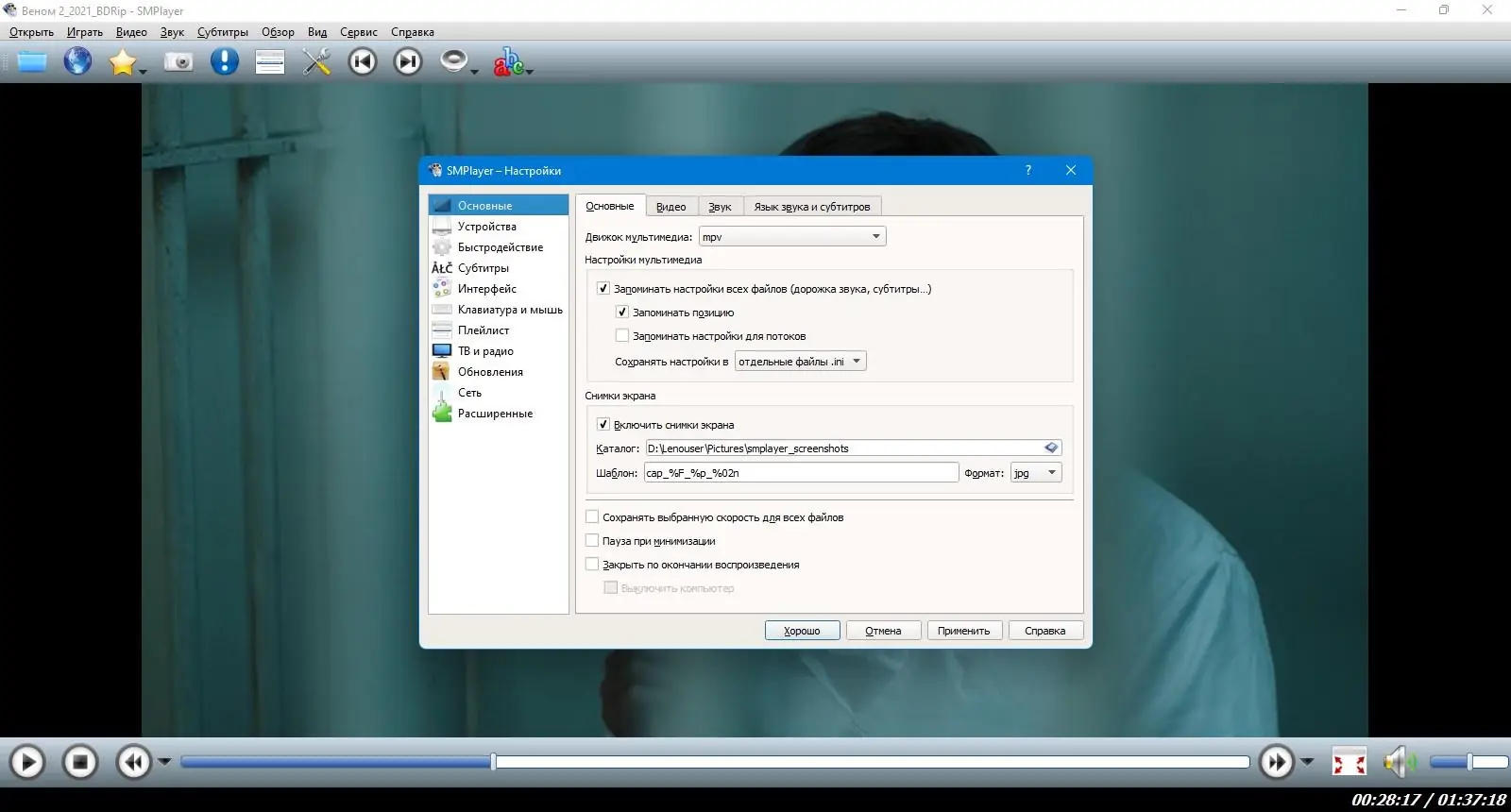Switch to the 'Видео' settings tab
Image resolution: width=1511 pixels, height=812 pixels.
(671, 207)
